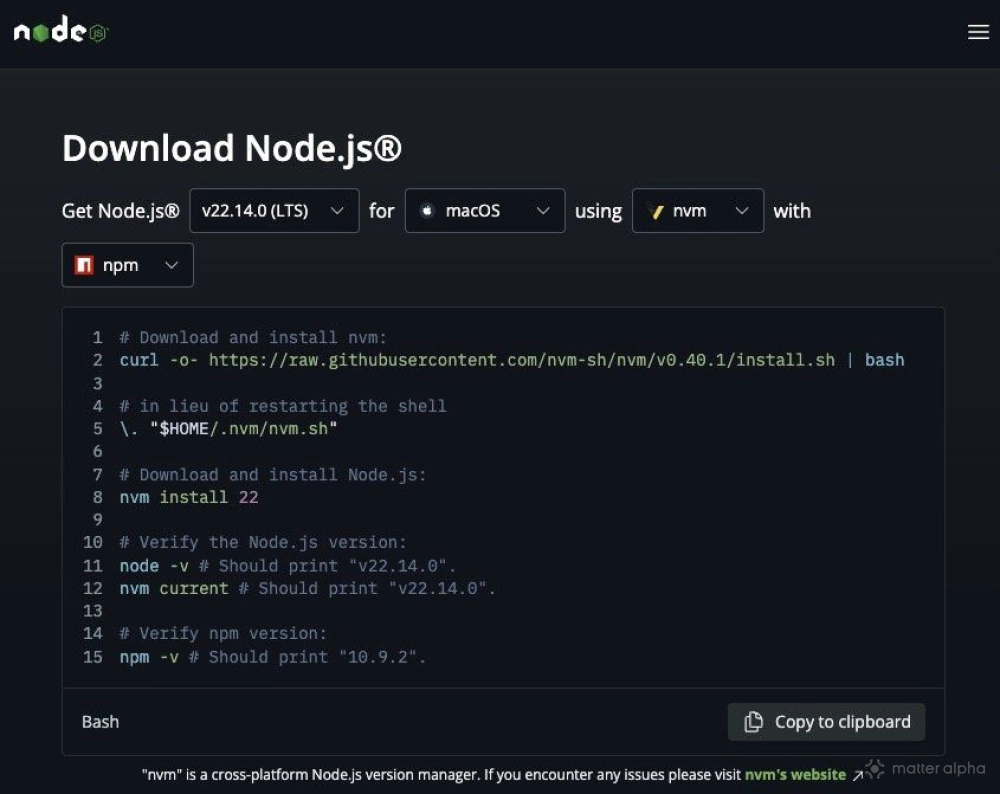Expand the macOS platform dropdown chevron

point(543,211)
